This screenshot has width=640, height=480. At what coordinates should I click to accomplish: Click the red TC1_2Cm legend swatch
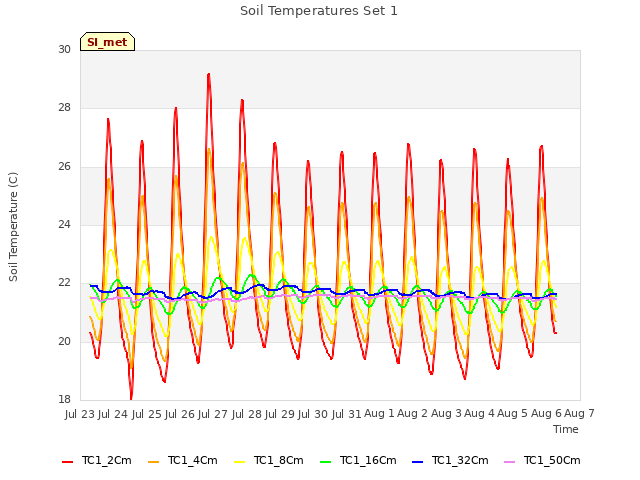(67, 462)
